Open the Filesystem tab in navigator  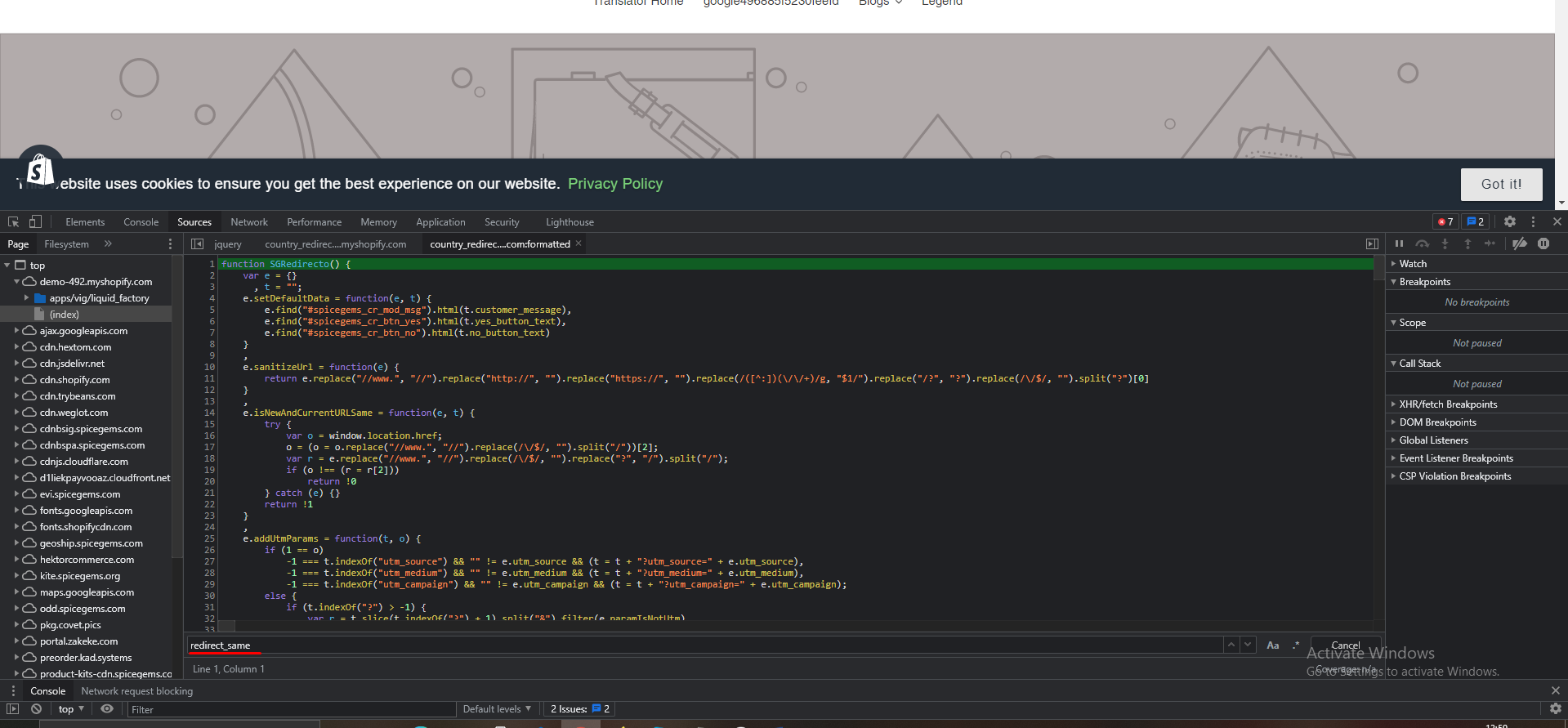[x=66, y=244]
